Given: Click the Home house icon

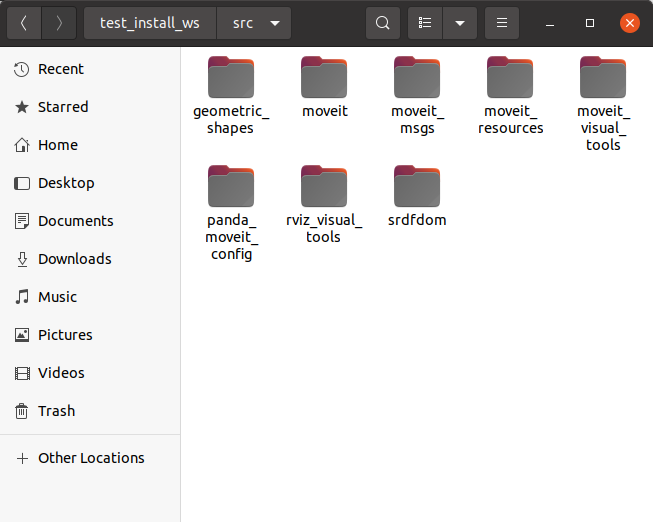Looking at the screenshot, I should point(22,145).
